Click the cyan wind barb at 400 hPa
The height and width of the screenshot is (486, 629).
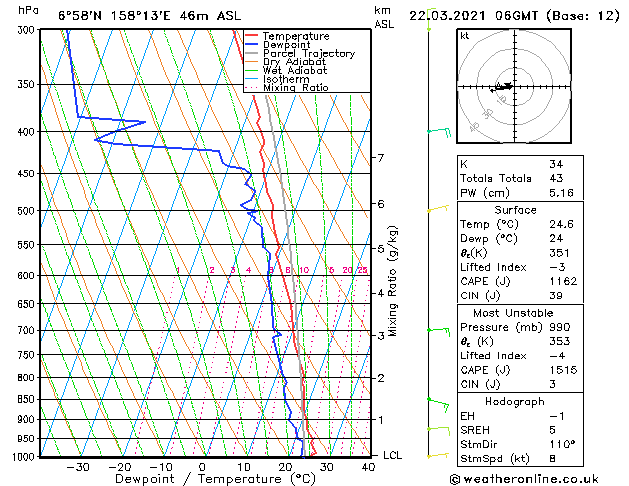click(x=439, y=132)
